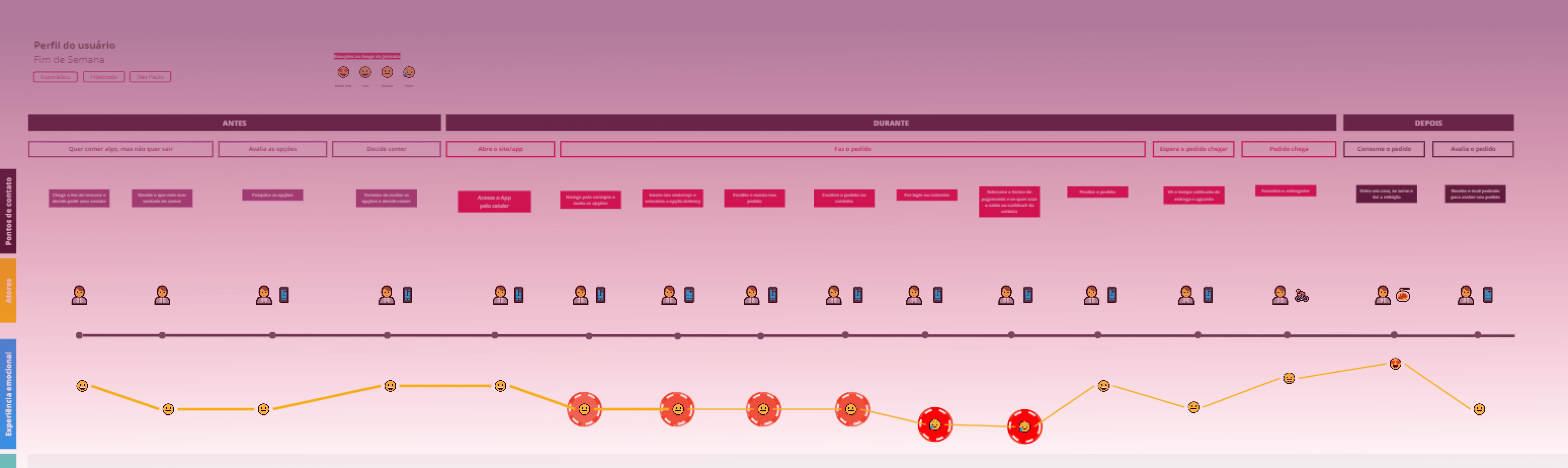1568x468 pixels.
Task: Click the person icon under 'Pedido chega'
Action: [1280, 295]
